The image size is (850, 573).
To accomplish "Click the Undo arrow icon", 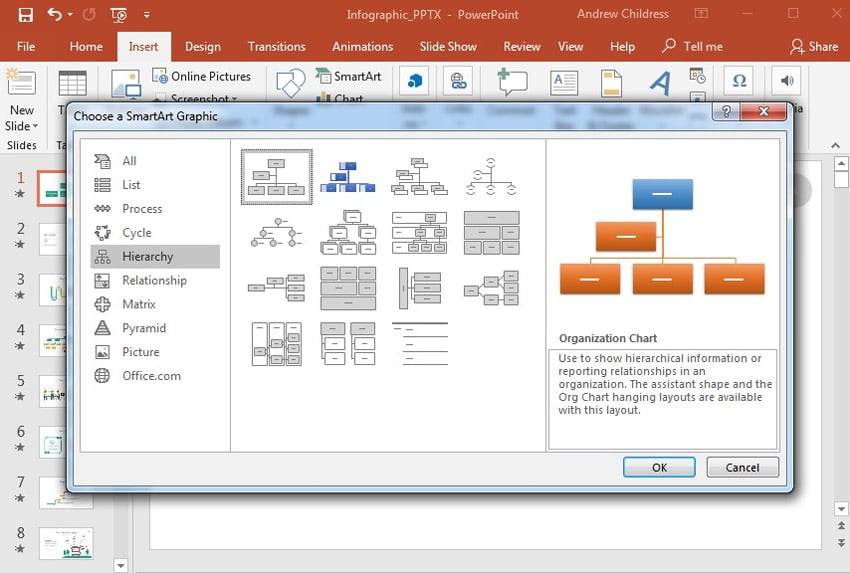I will (54, 15).
